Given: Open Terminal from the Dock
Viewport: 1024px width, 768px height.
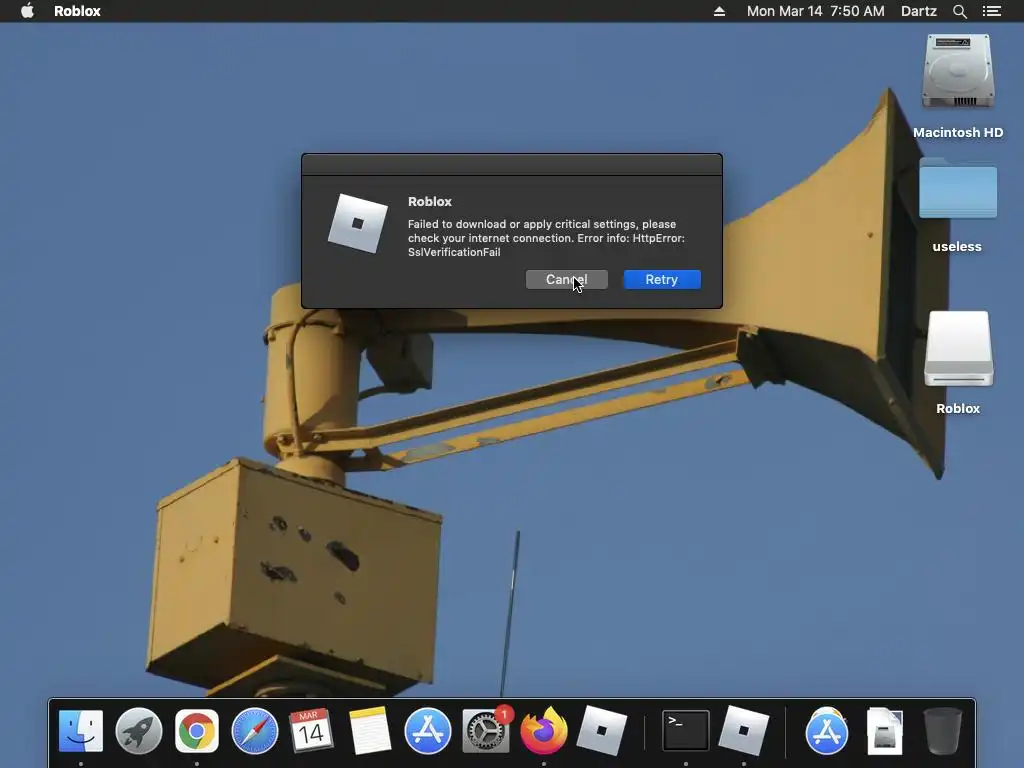Looking at the screenshot, I should (686, 731).
